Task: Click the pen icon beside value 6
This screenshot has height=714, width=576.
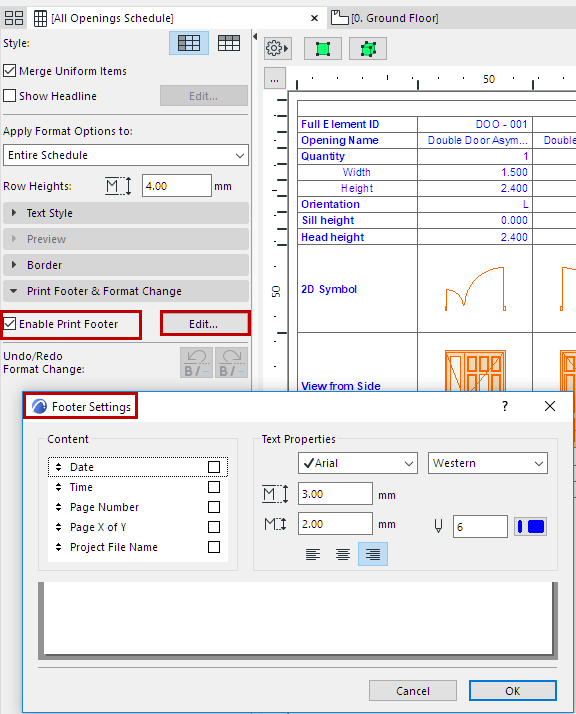Action: (438, 526)
